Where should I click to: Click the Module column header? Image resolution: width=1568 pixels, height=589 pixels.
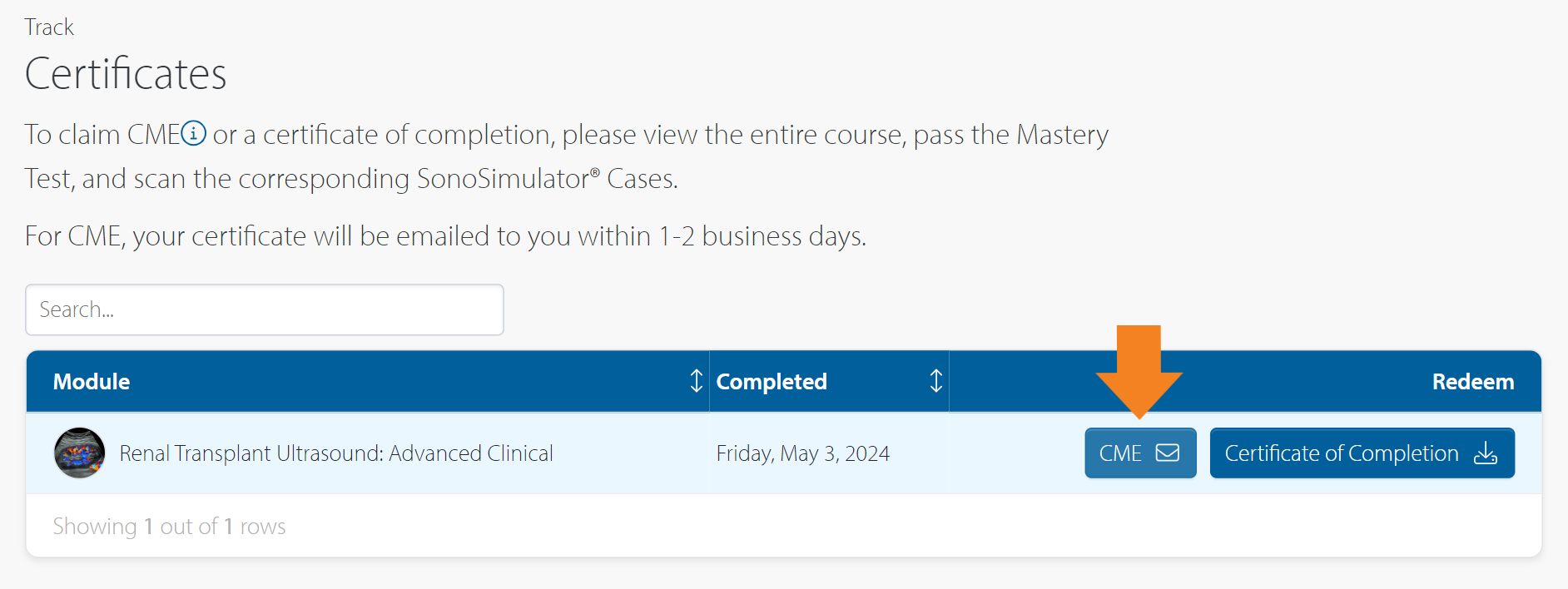pyautogui.click(x=92, y=382)
